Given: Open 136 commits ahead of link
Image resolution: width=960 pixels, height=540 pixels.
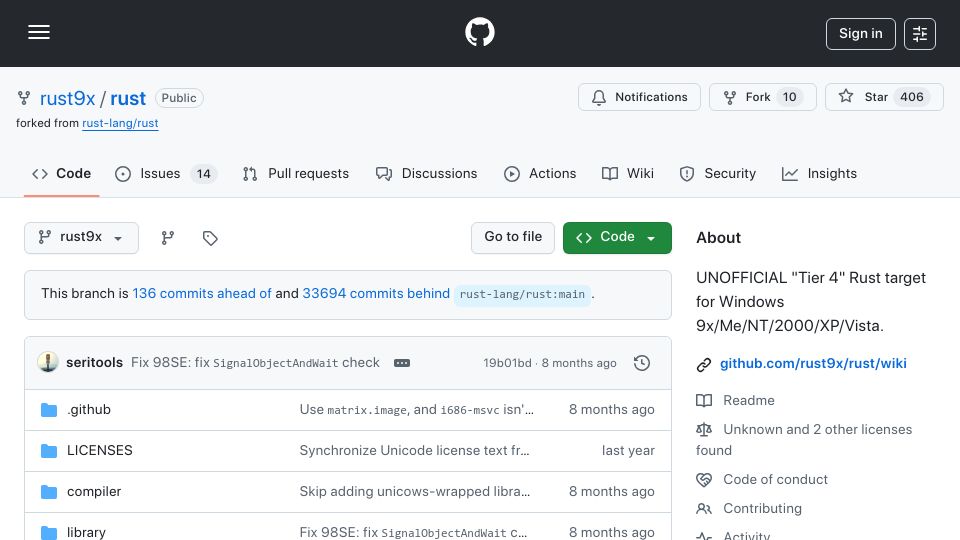Looking at the screenshot, I should pos(202,294).
